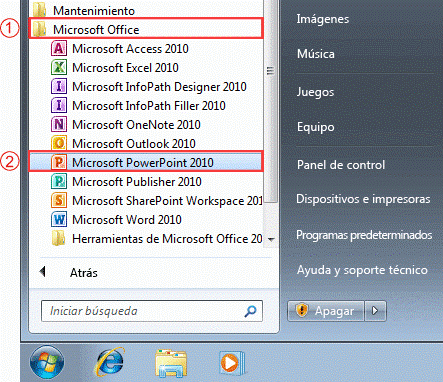Open Imágenes from the right pane

pos(323,19)
